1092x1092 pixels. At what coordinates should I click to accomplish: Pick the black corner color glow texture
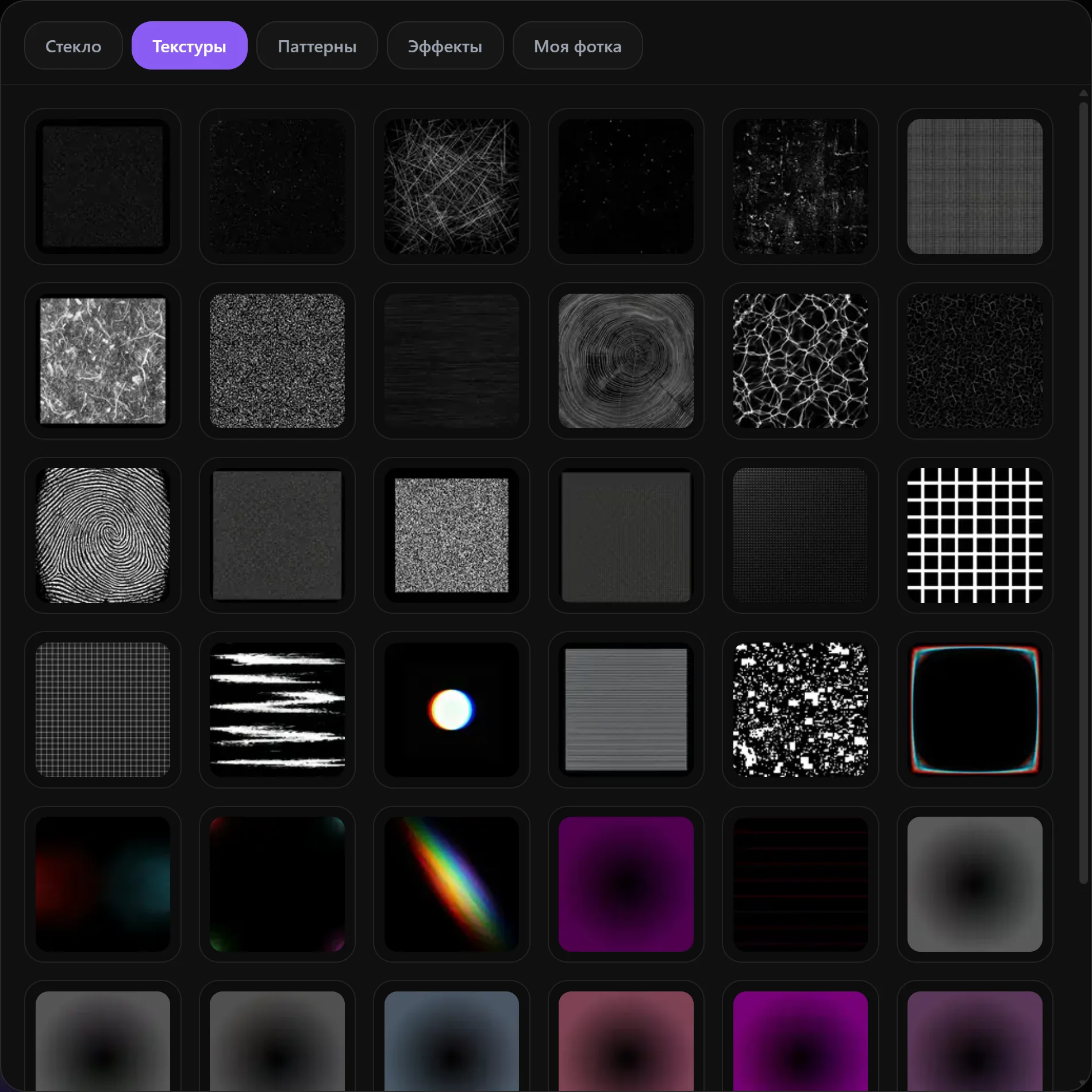coord(277,884)
